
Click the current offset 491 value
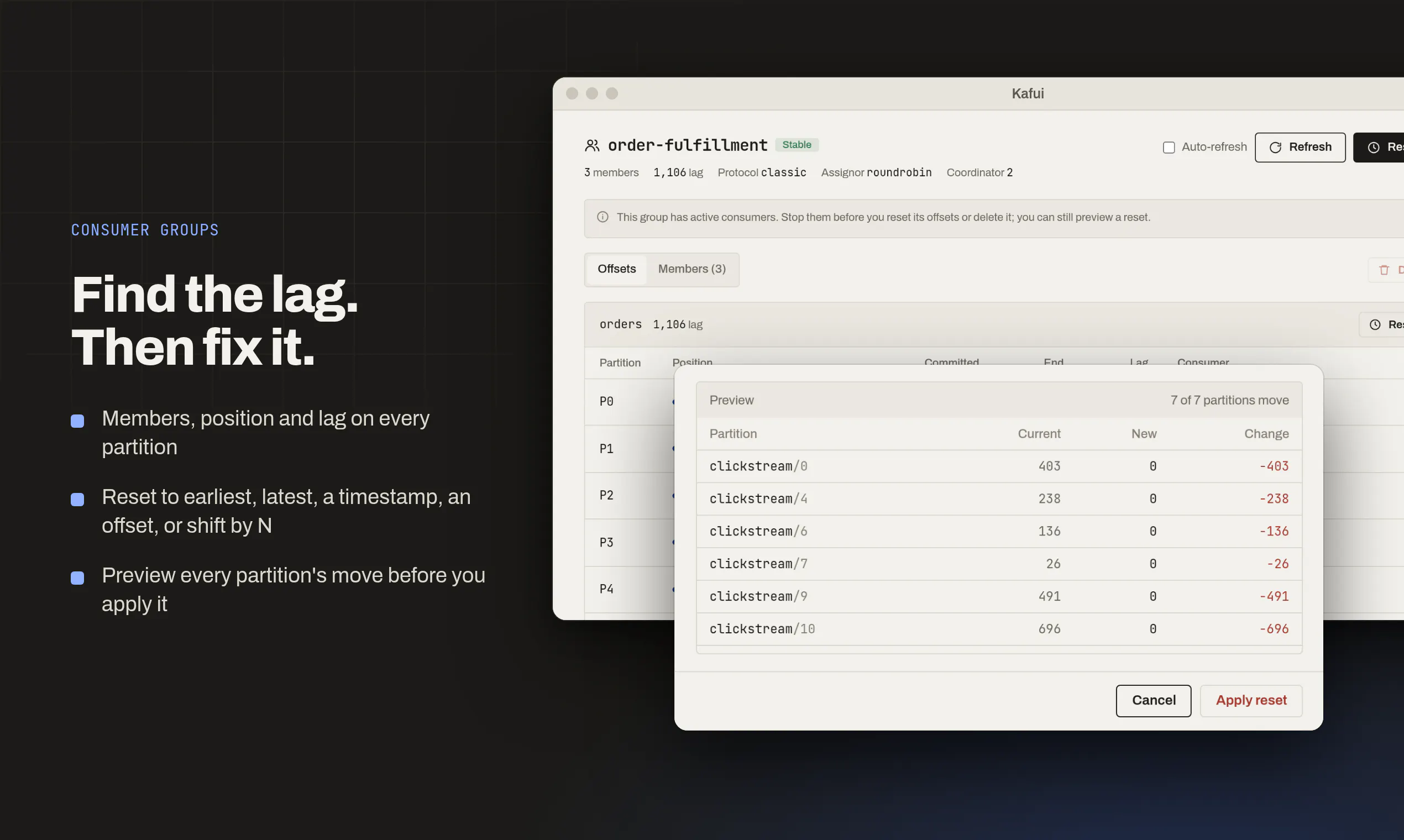1049,597
